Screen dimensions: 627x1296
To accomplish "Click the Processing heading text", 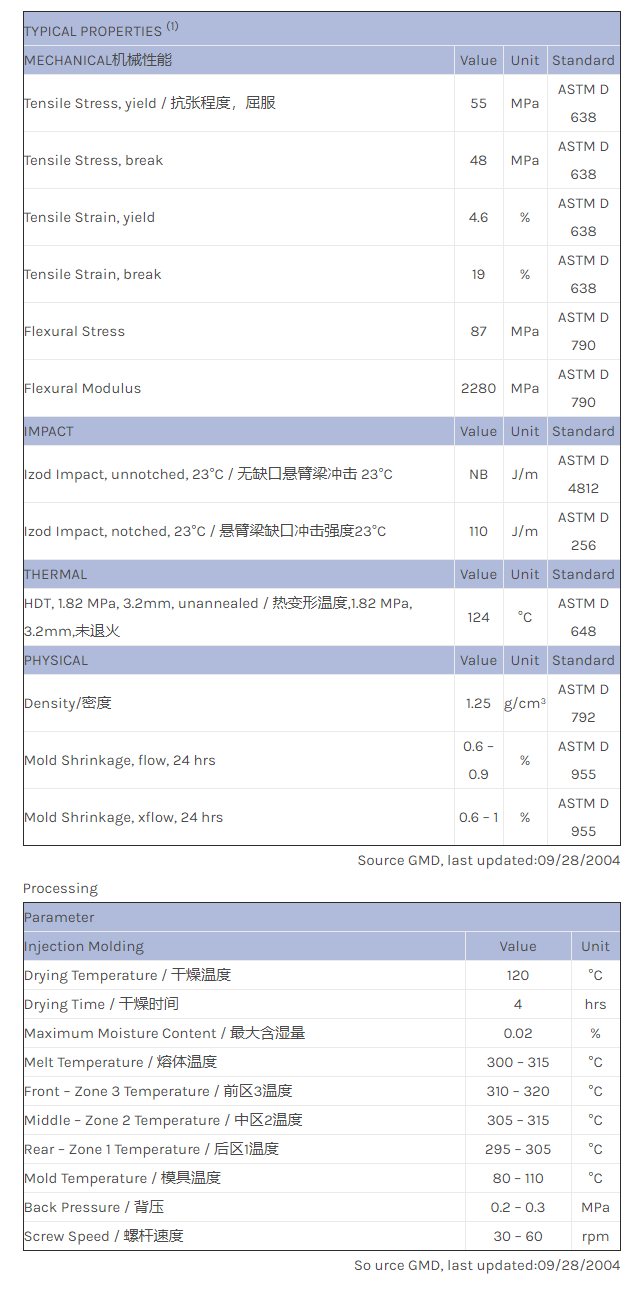I will point(61,888).
